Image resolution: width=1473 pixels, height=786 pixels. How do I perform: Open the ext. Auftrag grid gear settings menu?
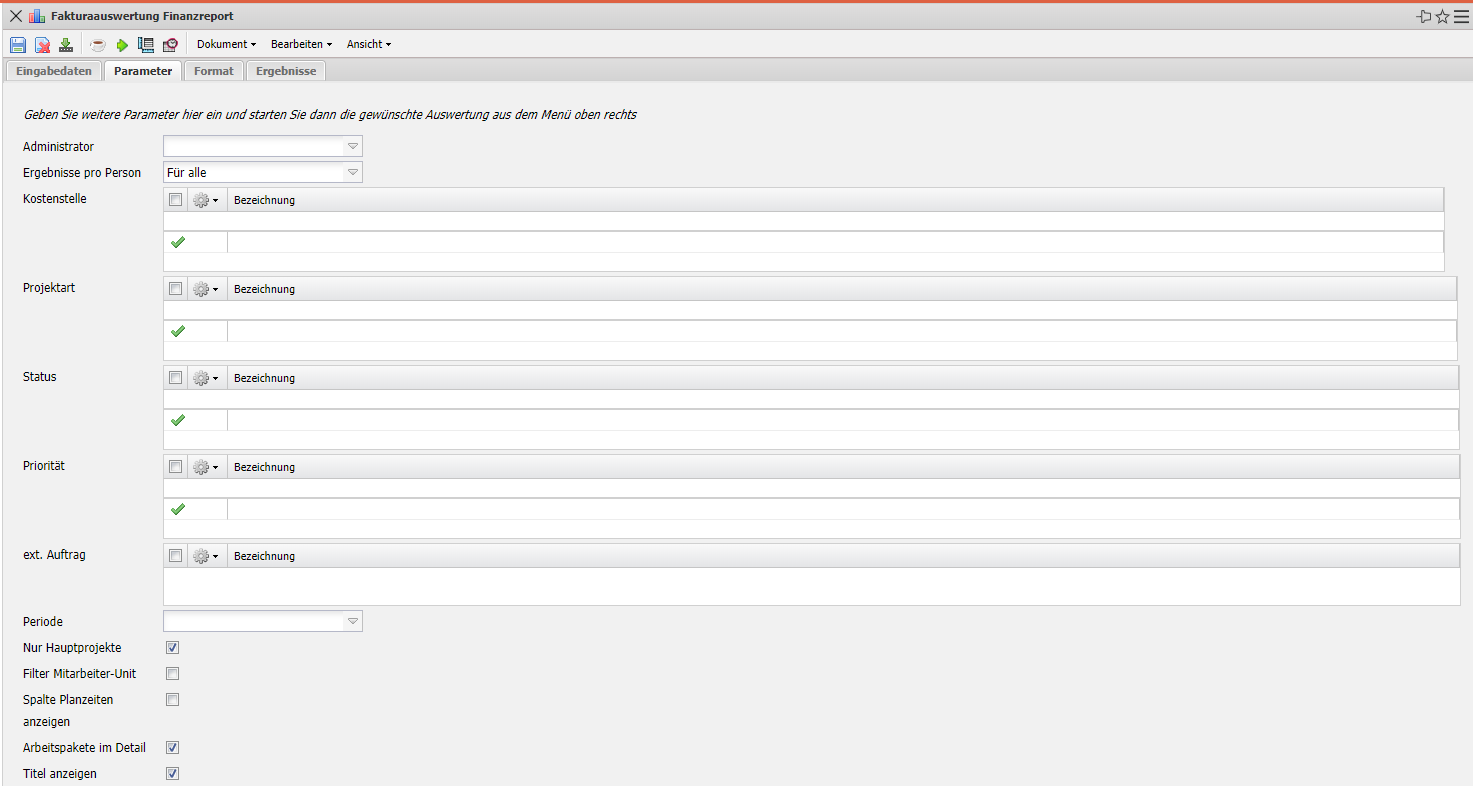[205, 556]
